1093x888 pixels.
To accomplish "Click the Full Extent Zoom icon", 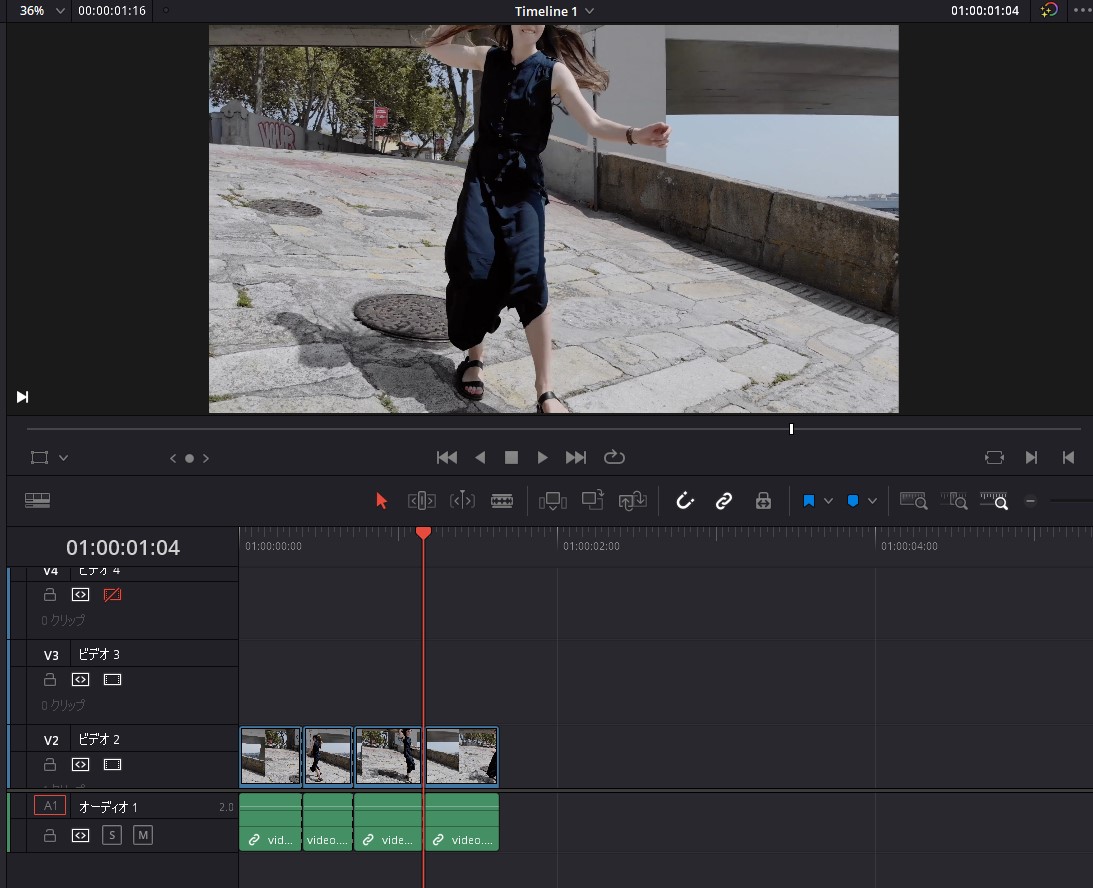I will [x=913, y=500].
